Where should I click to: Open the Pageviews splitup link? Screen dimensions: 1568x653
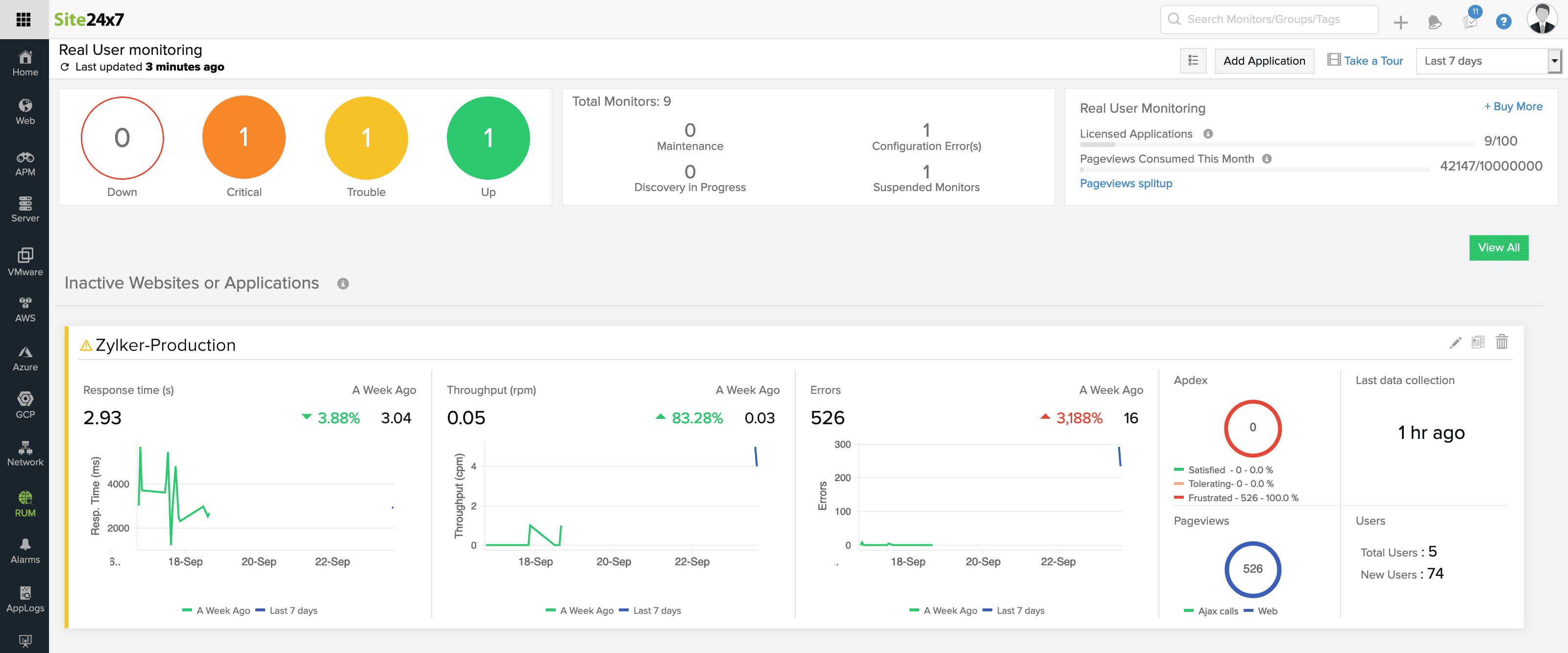[x=1126, y=183]
